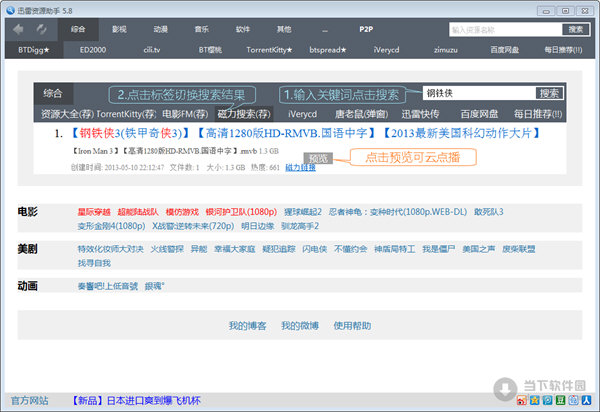Open the 软件 tab
The width and height of the screenshot is (600, 412).
coord(243,29)
